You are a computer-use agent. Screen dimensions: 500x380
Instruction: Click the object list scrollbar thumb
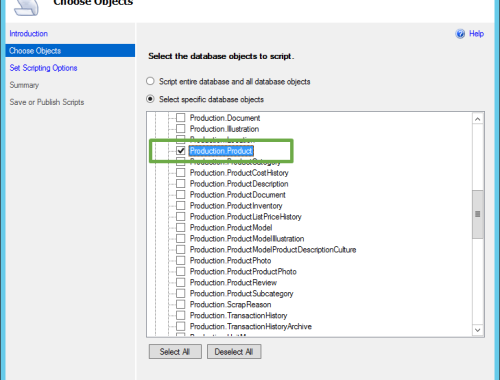click(478, 214)
